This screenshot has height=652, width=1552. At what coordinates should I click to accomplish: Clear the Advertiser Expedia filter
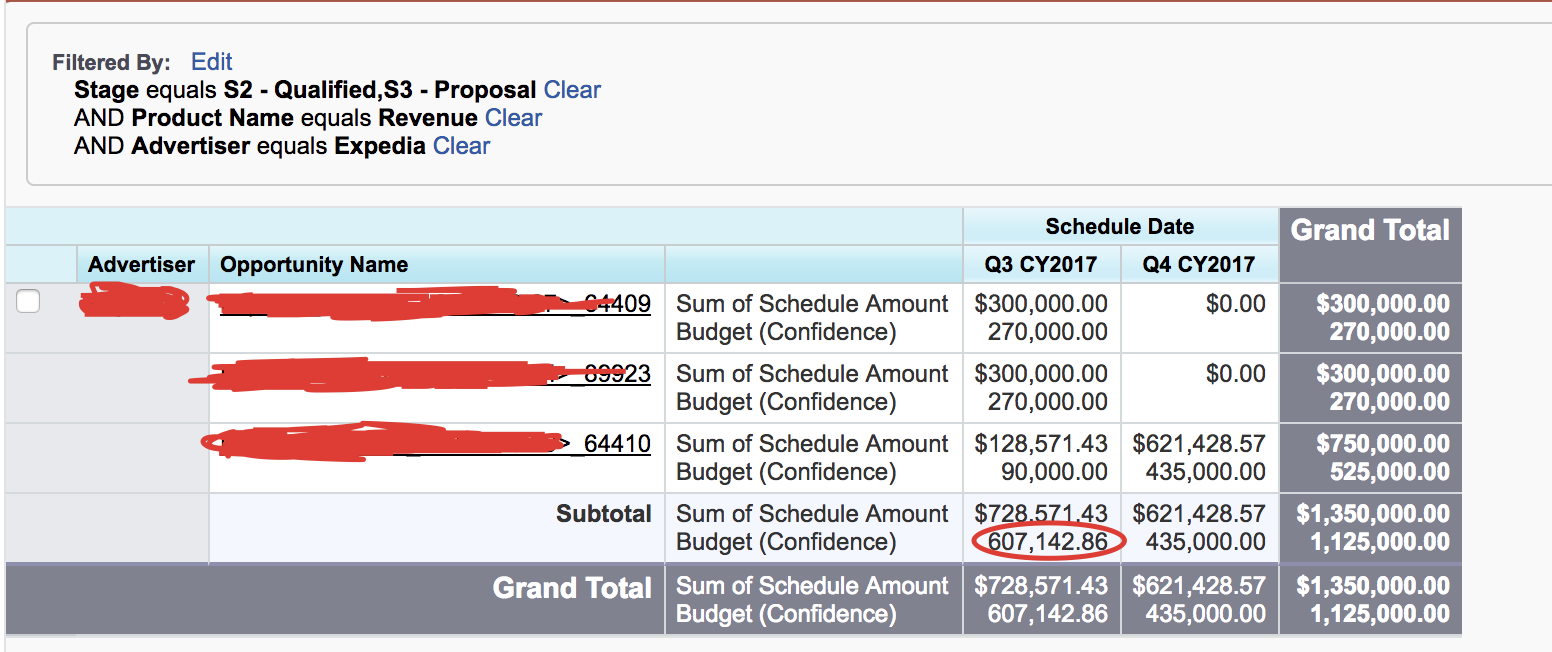click(461, 145)
